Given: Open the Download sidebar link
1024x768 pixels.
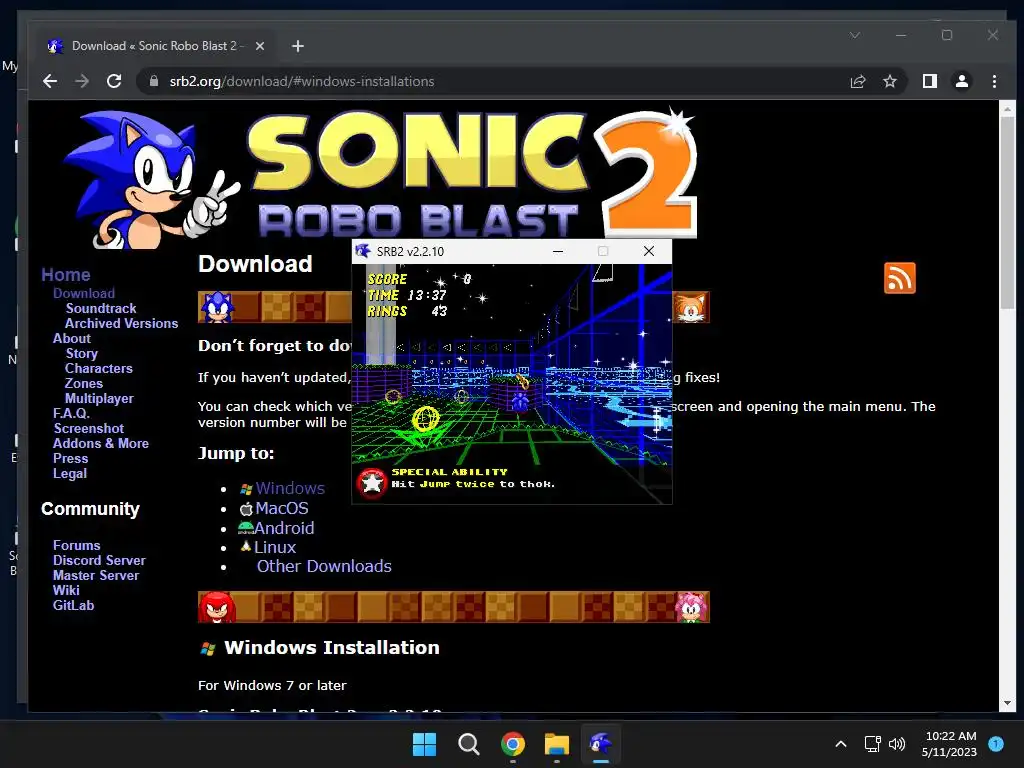Looking at the screenshot, I should point(84,293).
